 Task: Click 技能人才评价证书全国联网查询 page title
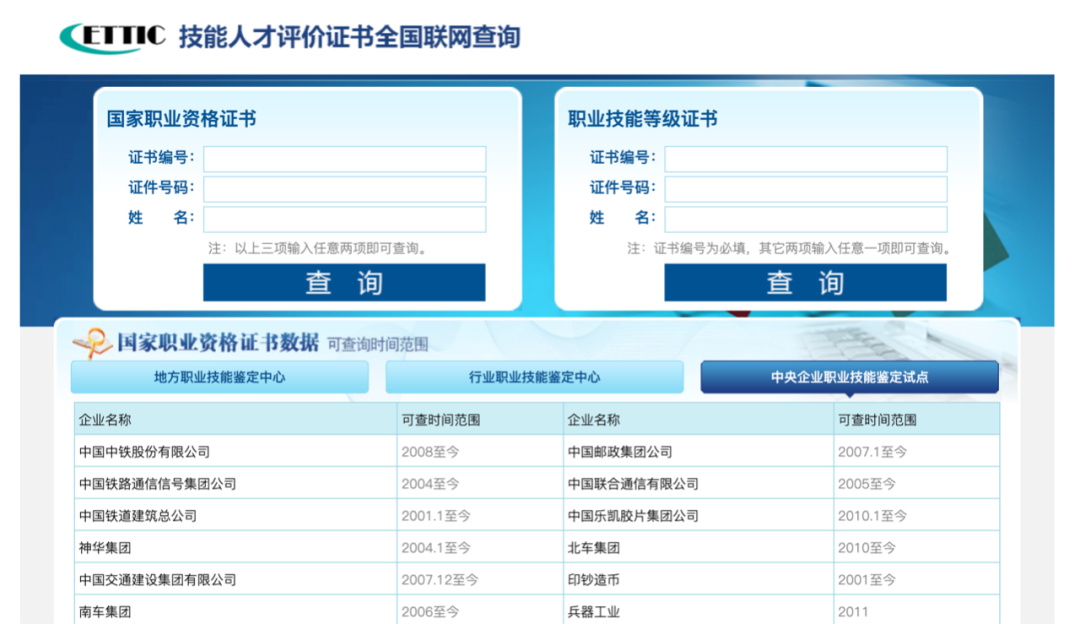(x=350, y=37)
